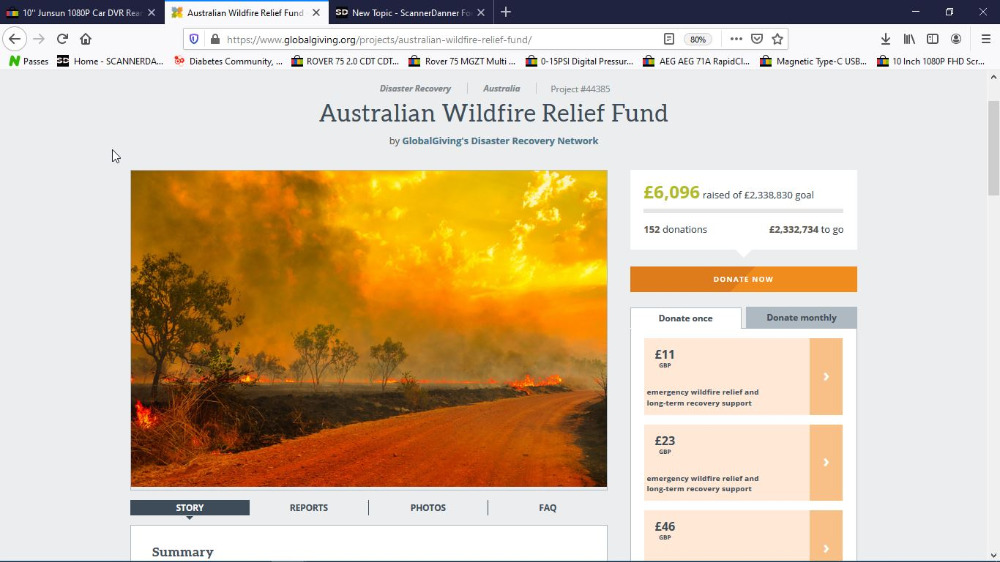
Task: Toggle Reader View icon in address bar
Action: point(669,39)
